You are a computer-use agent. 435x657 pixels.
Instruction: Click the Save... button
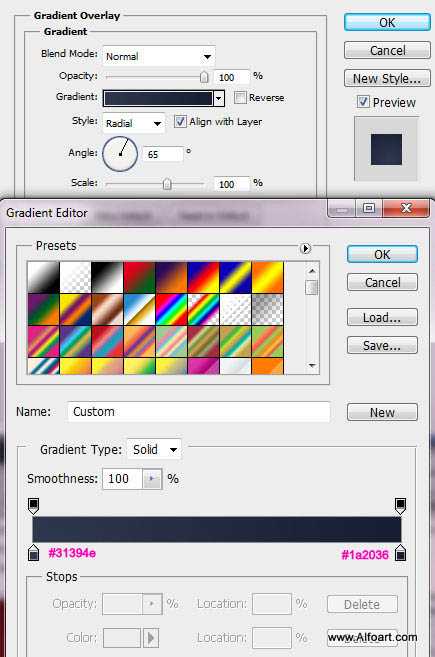(x=382, y=345)
